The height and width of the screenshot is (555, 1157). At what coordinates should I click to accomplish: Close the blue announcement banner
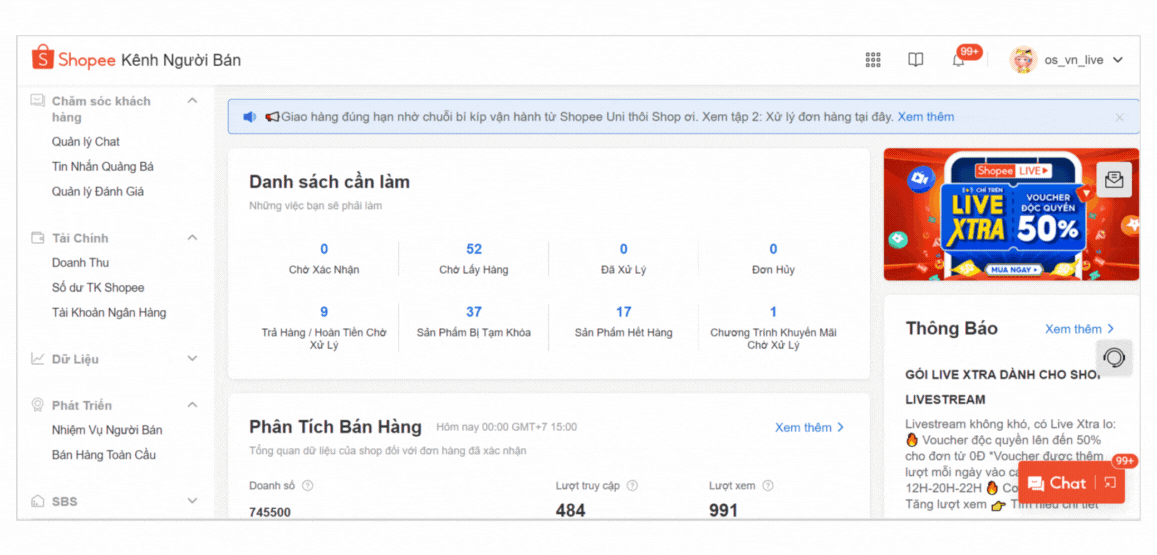pyautogui.click(x=1119, y=117)
